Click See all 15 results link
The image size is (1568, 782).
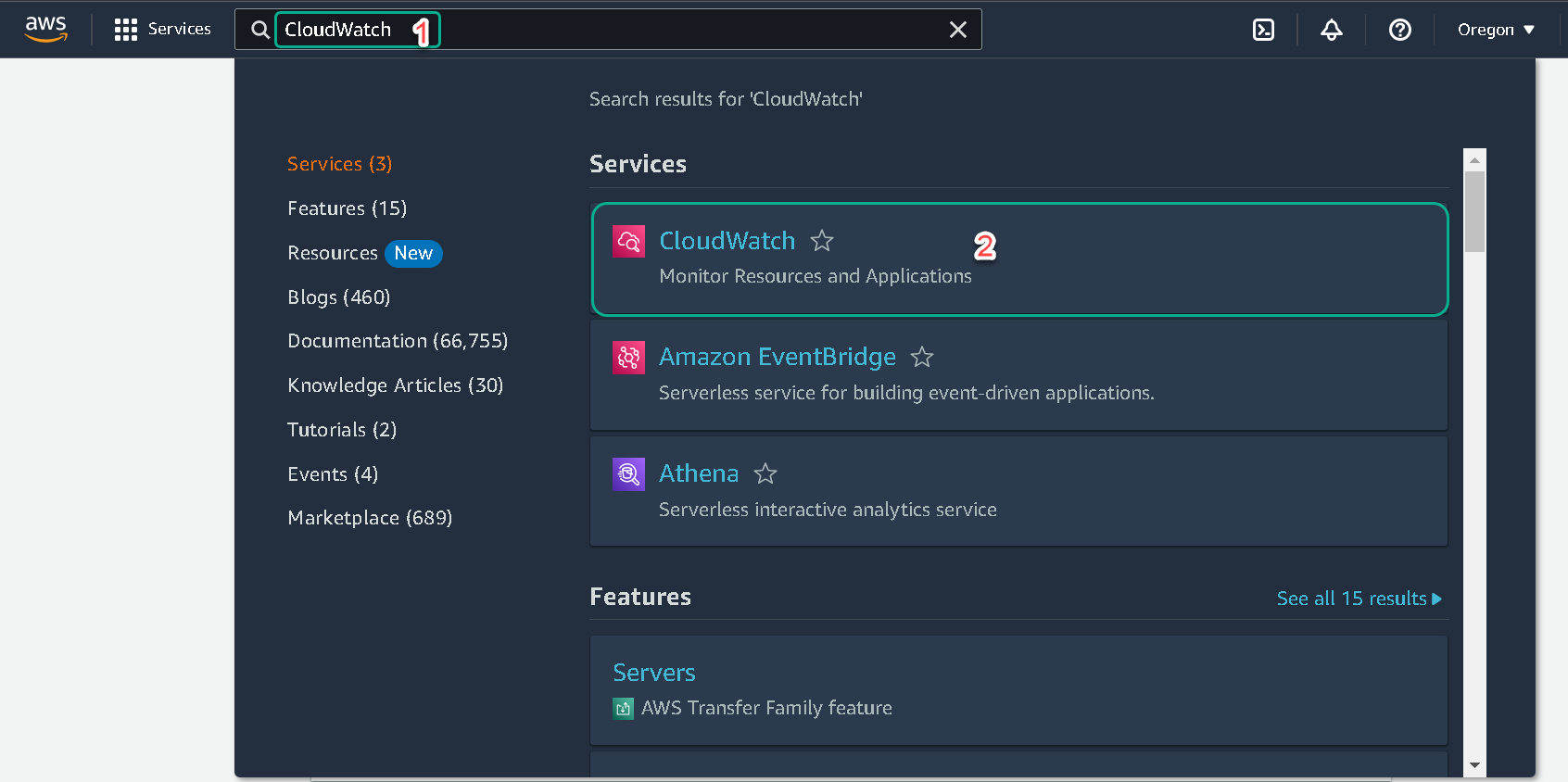point(1359,599)
